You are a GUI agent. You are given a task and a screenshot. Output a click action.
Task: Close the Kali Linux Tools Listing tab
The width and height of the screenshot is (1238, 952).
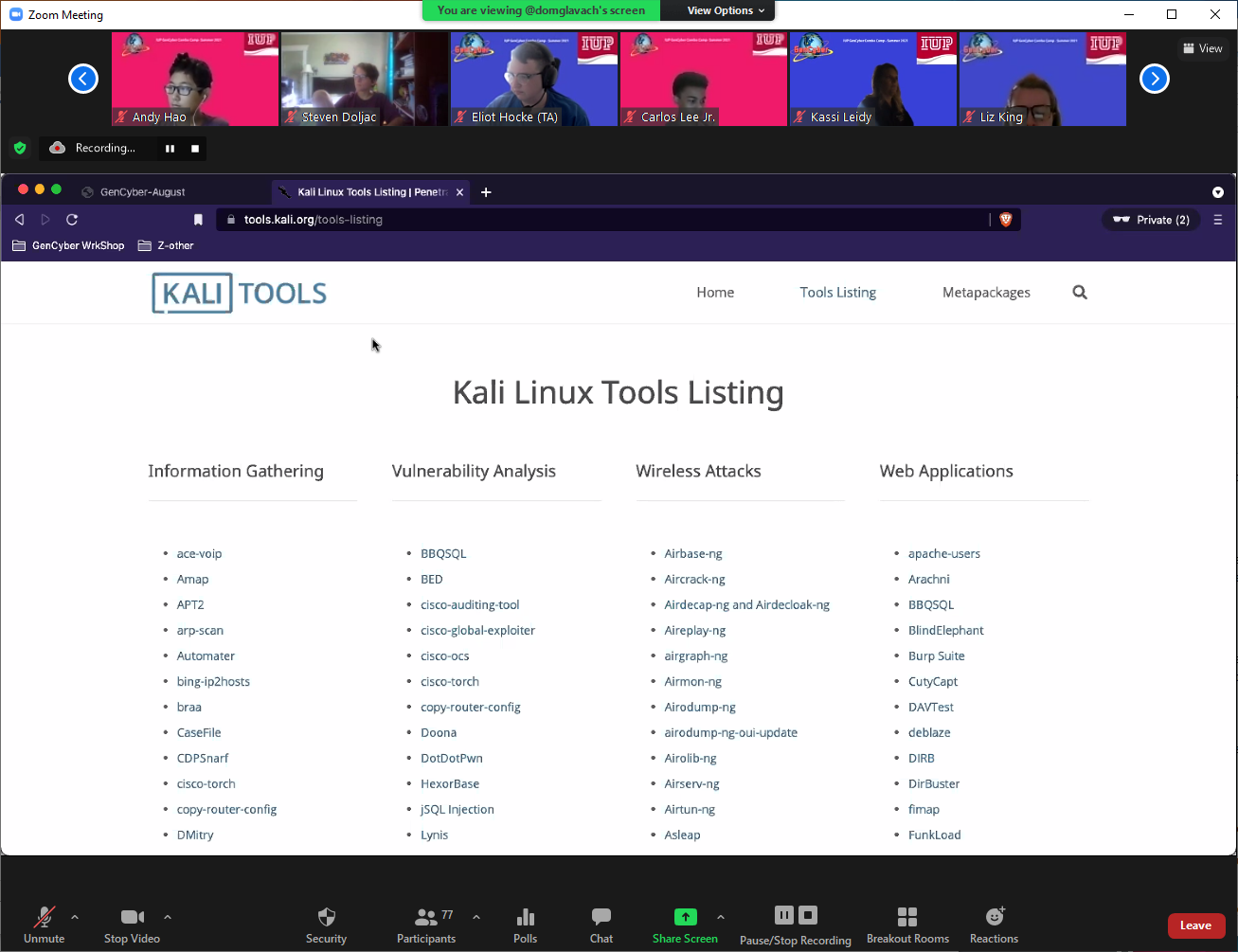point(459,192)
